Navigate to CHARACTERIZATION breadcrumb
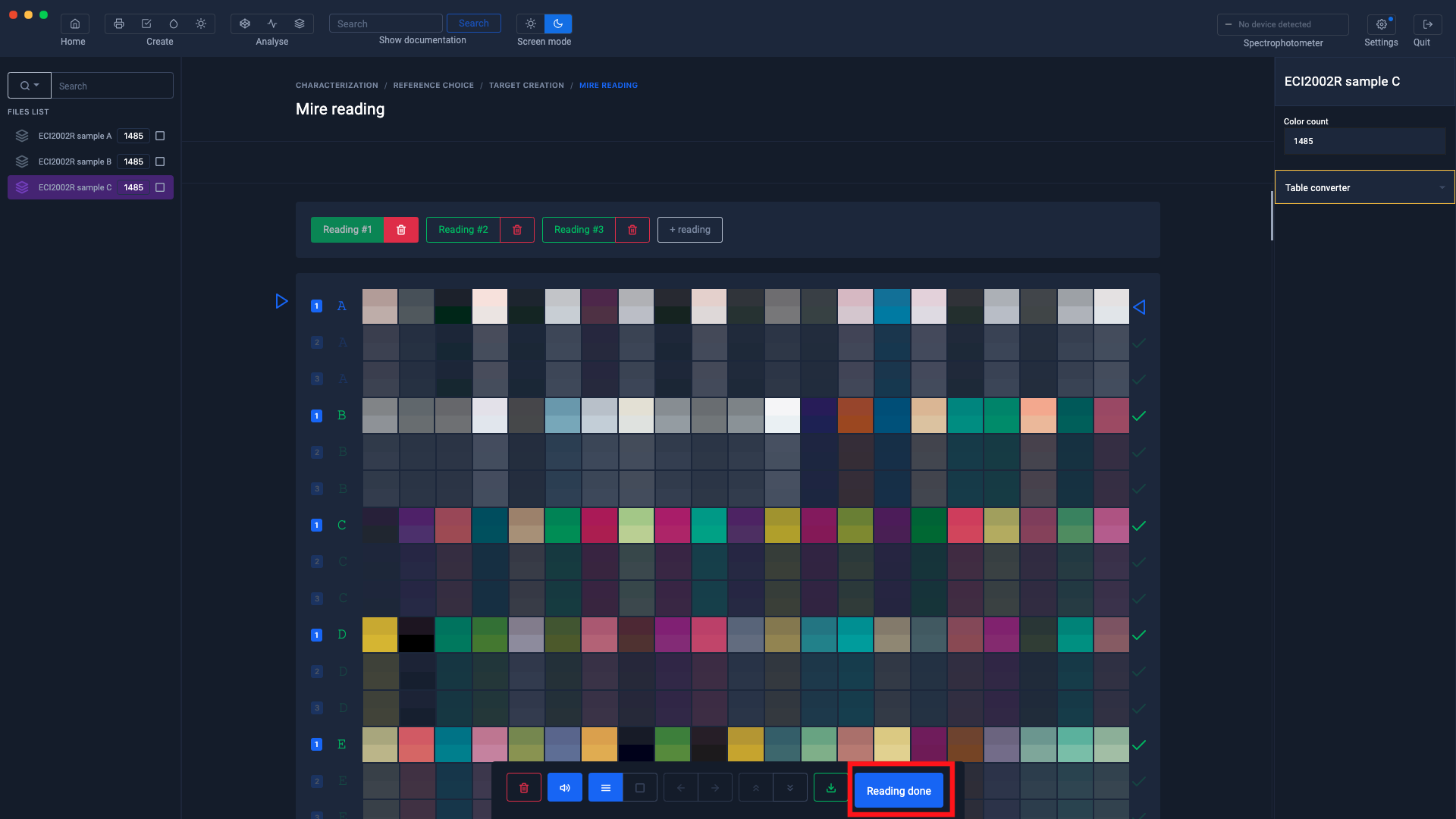 (337, 86)
